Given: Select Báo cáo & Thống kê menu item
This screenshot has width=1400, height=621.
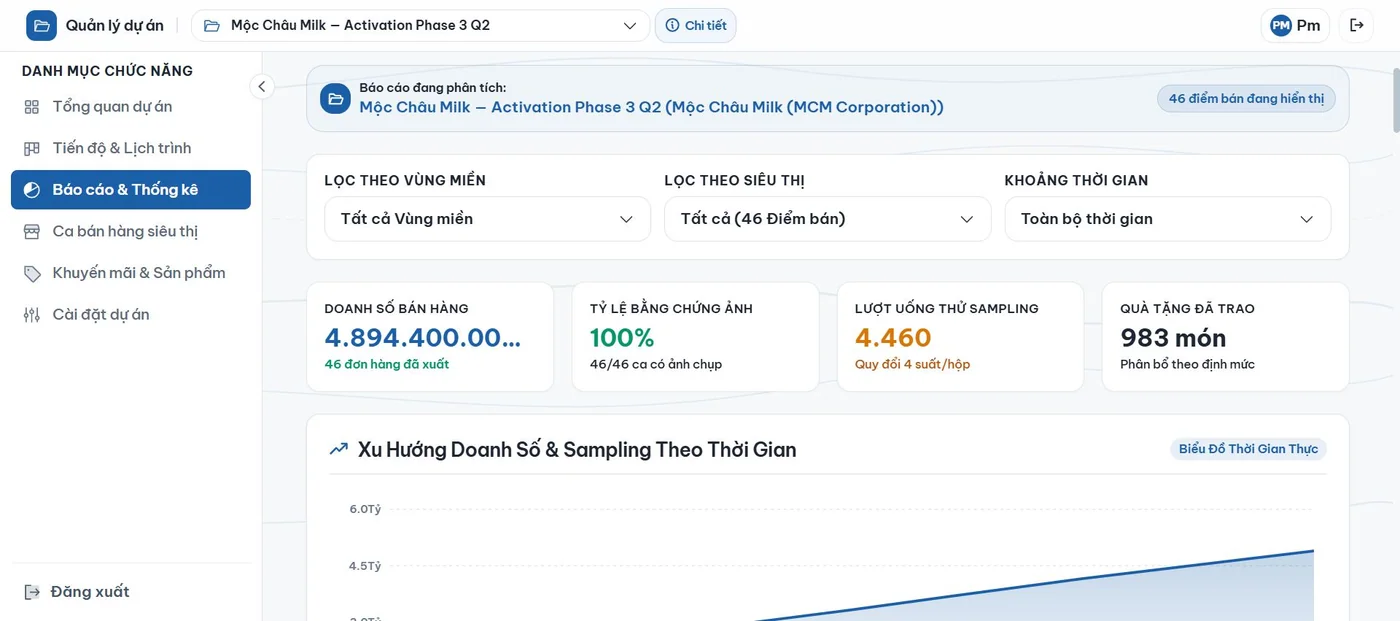Looking at the screenshot, I should tap(131, 190).
